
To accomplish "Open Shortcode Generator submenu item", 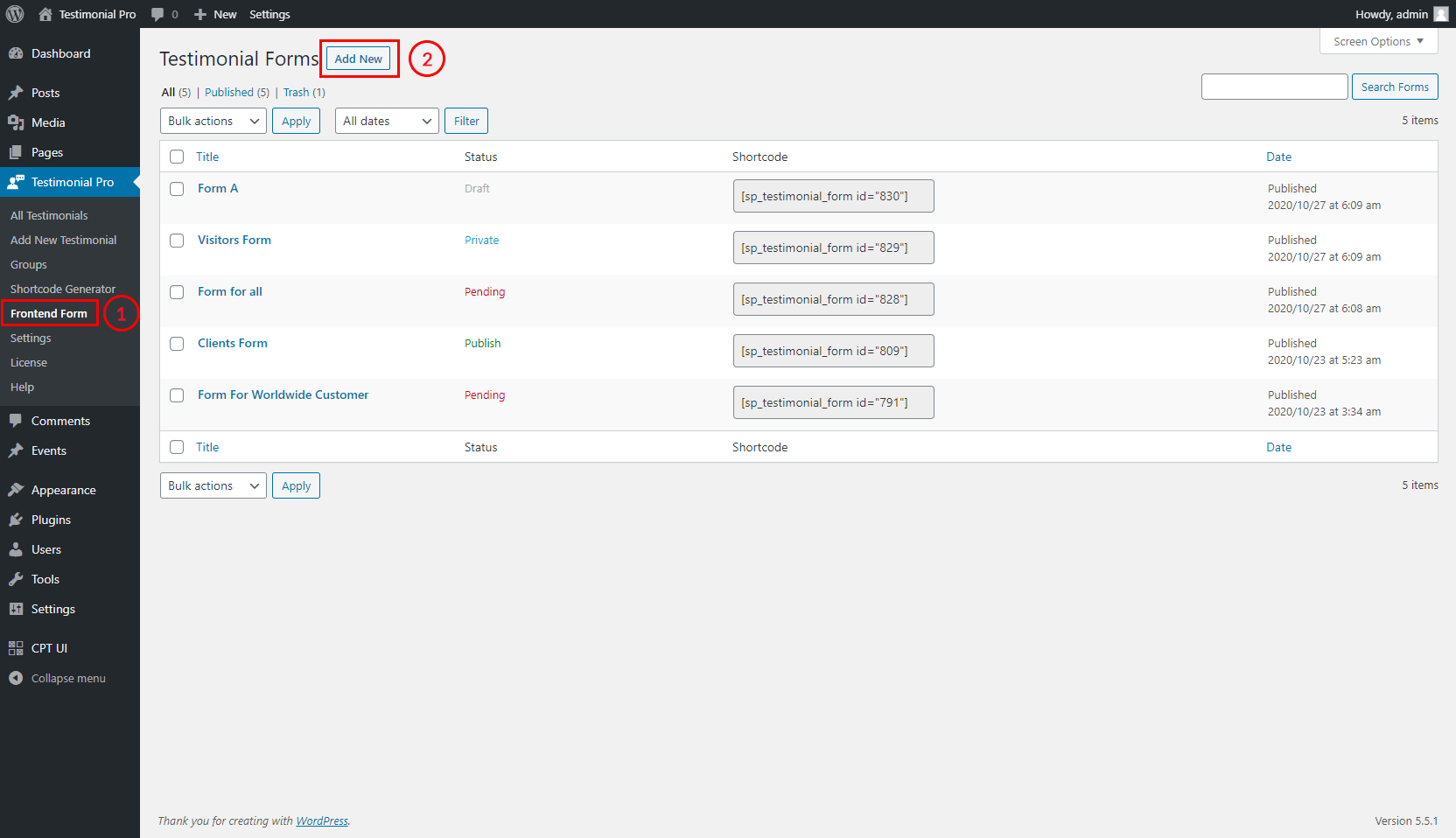I will tap(63, 289).
